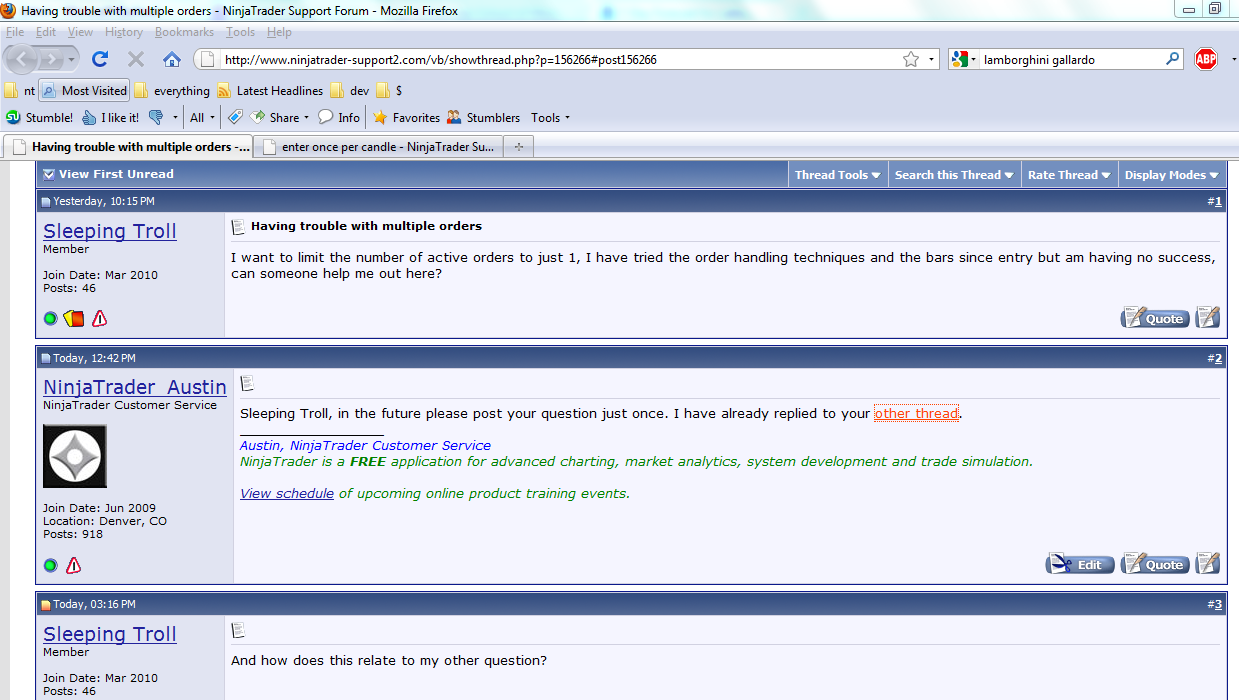This screenshot has width=1239, height=700.
Task: Open the StumbleUpon Tools dropdown
Action: (550, 117)
